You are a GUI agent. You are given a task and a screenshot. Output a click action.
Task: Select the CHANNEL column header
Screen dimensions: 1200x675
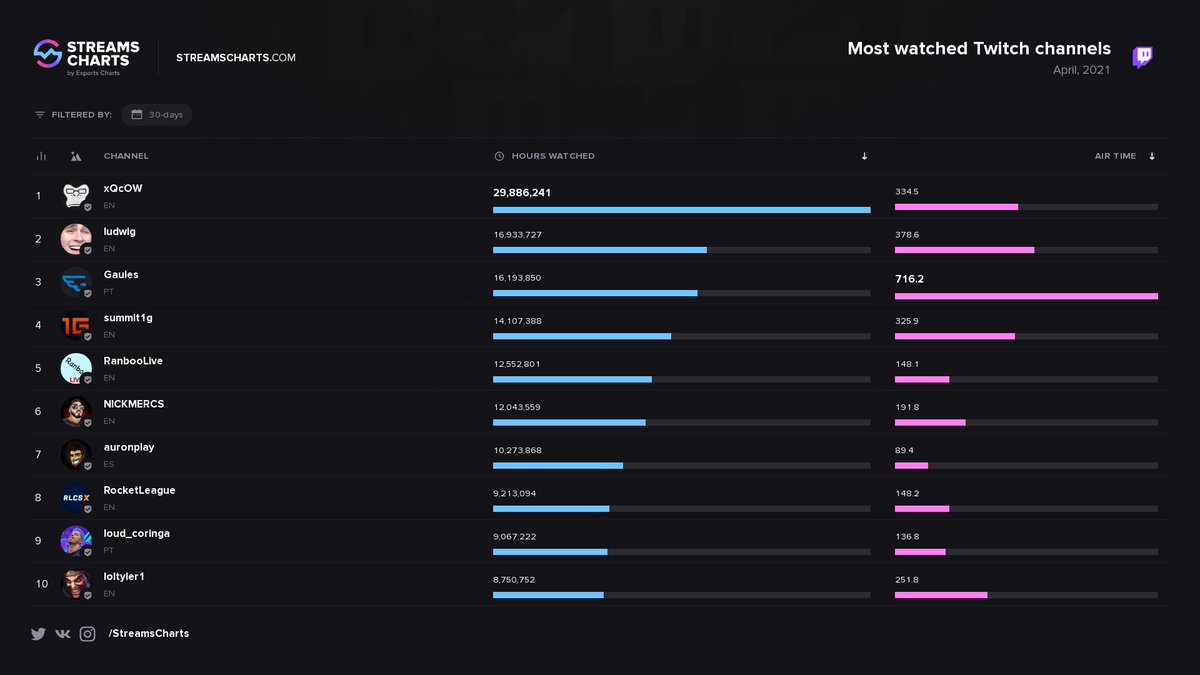[128, 156]
